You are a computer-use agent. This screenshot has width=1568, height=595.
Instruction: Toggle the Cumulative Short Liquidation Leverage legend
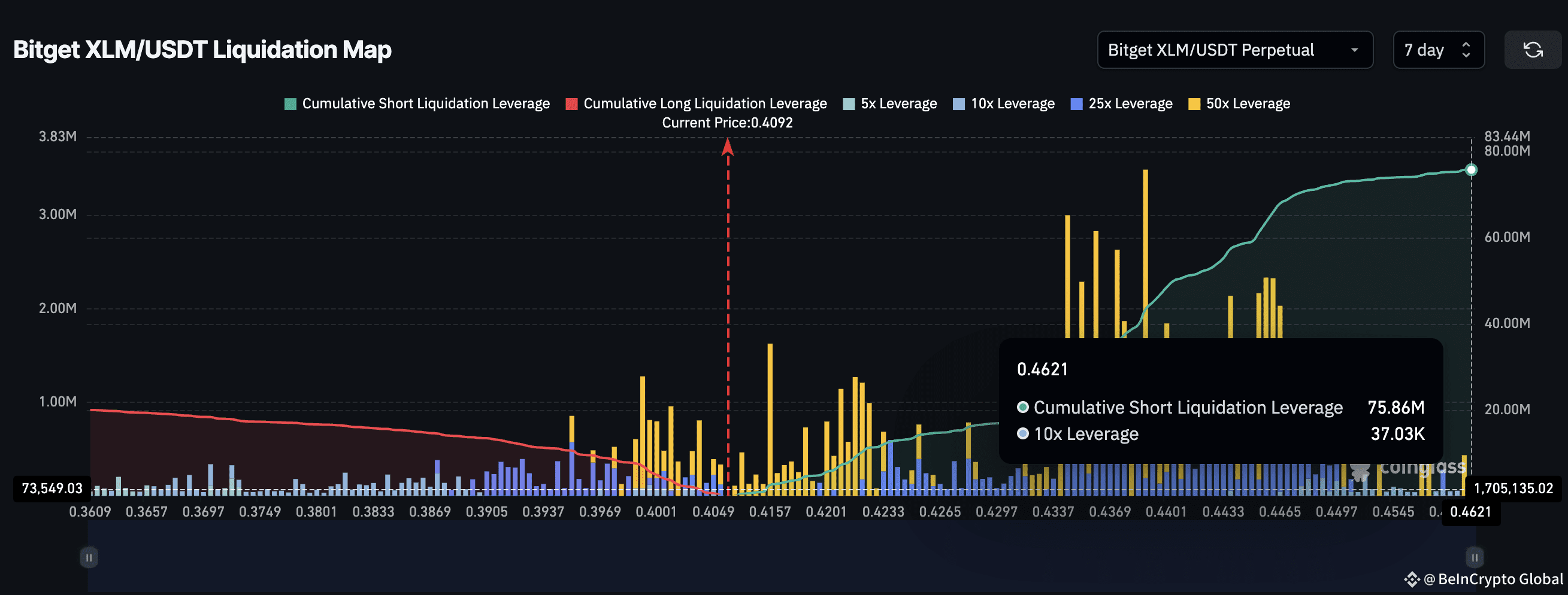(417, 104)
